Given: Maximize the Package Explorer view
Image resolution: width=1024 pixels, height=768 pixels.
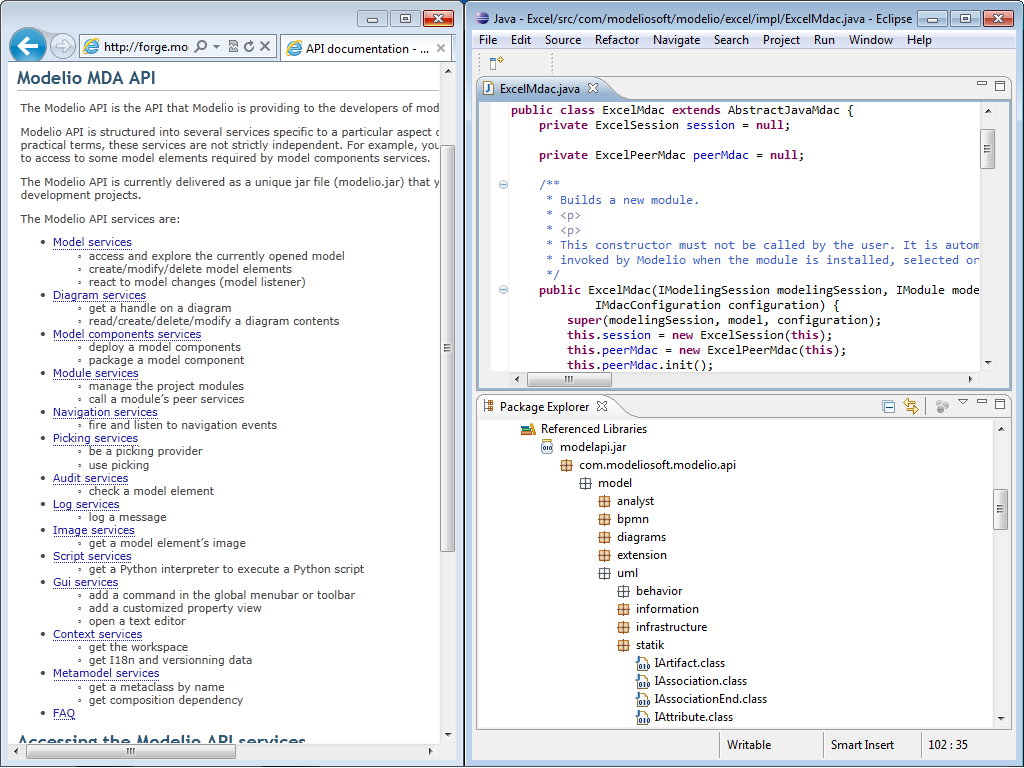Looking at the screenshot, I should pos(1000,404).
